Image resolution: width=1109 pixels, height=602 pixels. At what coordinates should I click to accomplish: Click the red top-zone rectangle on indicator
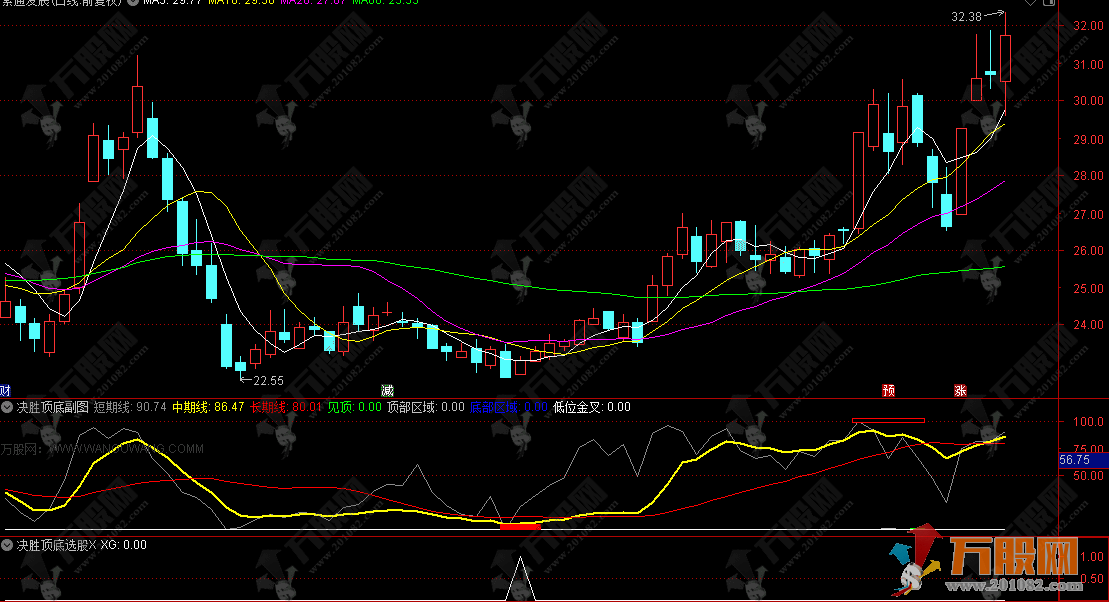(x=888, y=420)
